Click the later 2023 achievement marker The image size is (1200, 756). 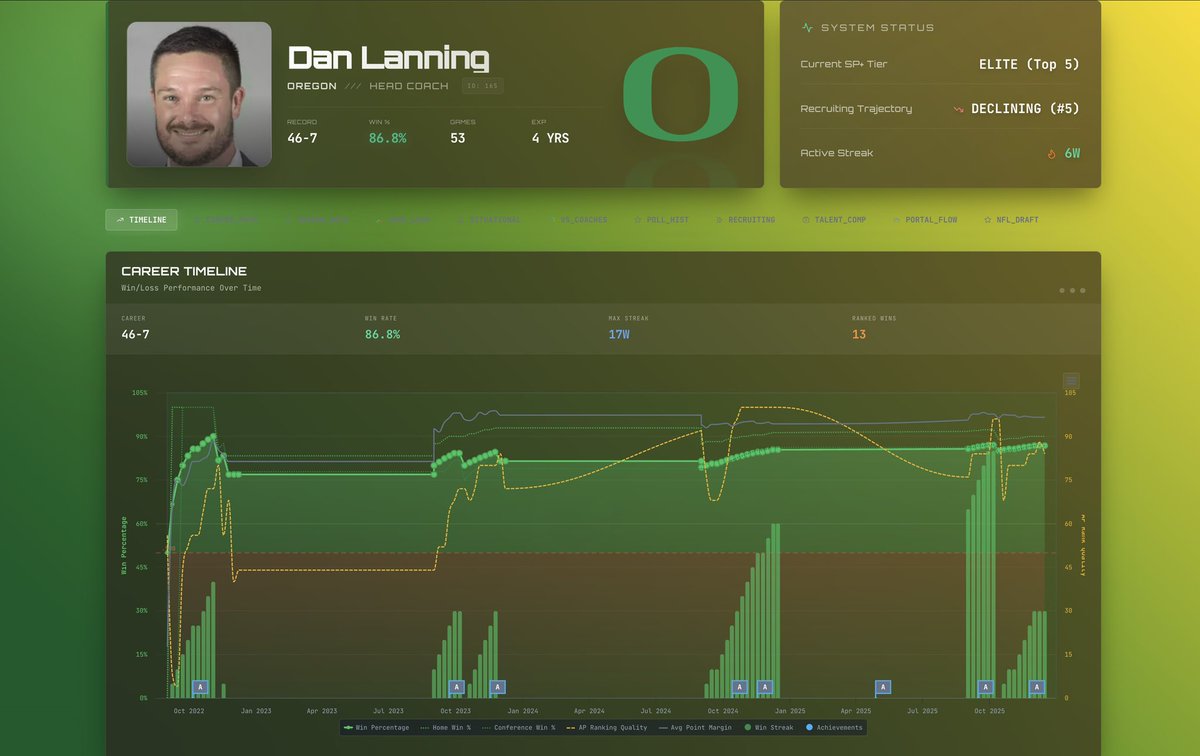click(x=498, y=687)
